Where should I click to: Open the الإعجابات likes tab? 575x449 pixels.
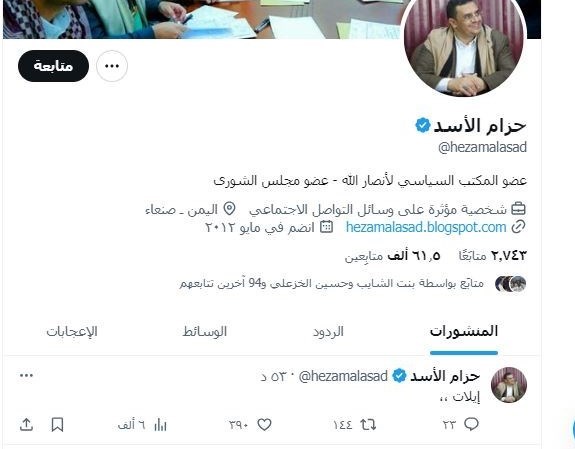click(x=72, y=332)
